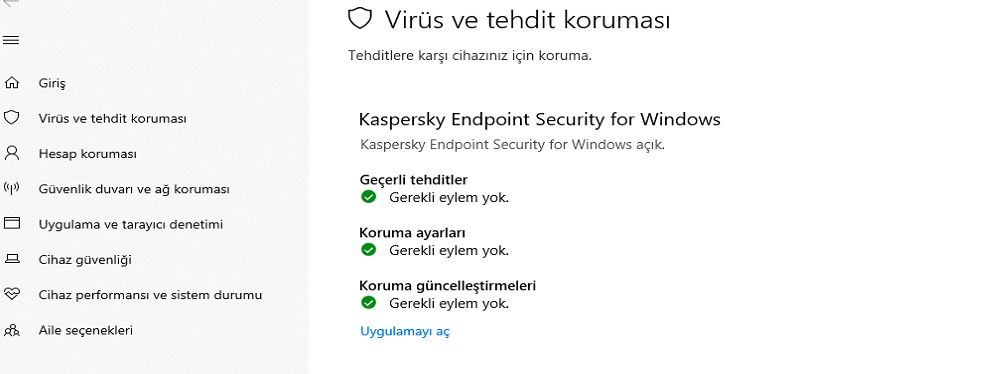Toggle the hamburger navigation menu
The image size is (1001, 374).
click(11, 41)
